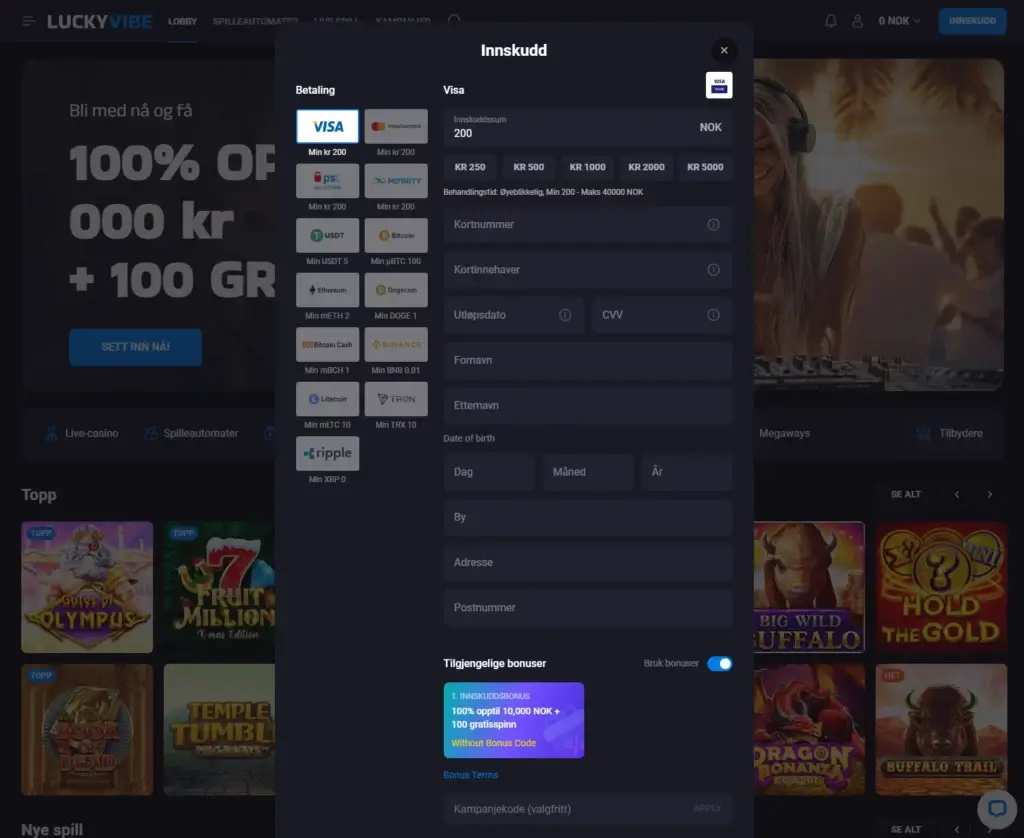The image size is (1024, 838).
Task: Select the MiFinity payment option
Action: point(396,180)
